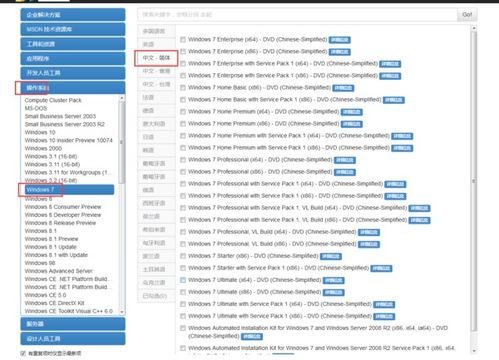Check Windows 7 Ultimate (x64) DVD
The width and height of the screenshot is (499, 360).
(x=183, y=280)
